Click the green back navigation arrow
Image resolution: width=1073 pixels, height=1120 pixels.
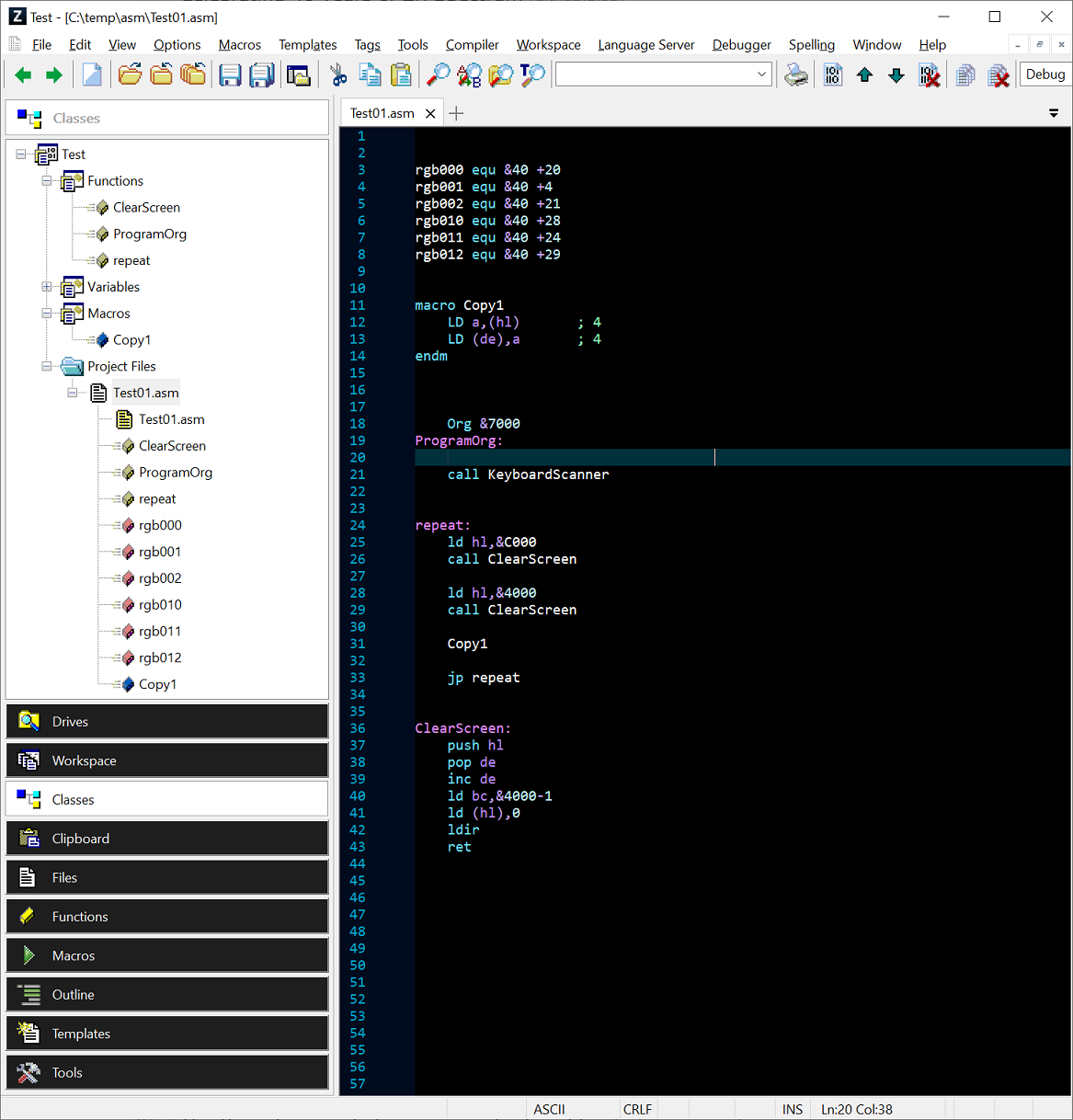click(23, 75)
